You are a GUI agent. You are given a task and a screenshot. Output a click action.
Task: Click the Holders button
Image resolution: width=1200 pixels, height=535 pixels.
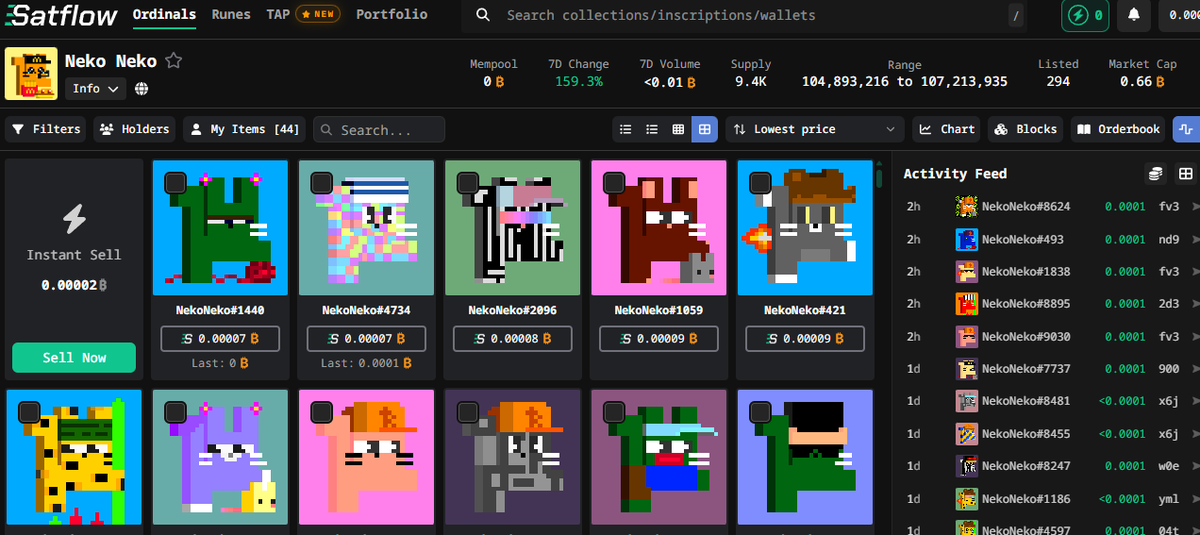pos(135,129)
